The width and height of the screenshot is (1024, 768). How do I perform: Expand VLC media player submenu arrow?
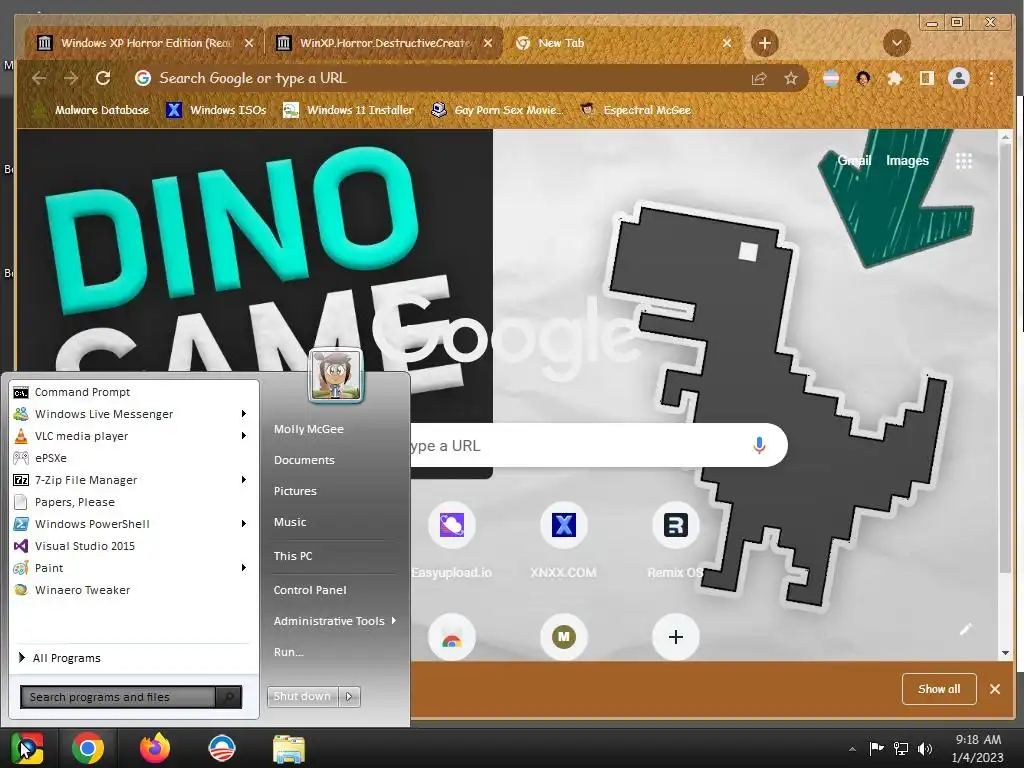244,436
